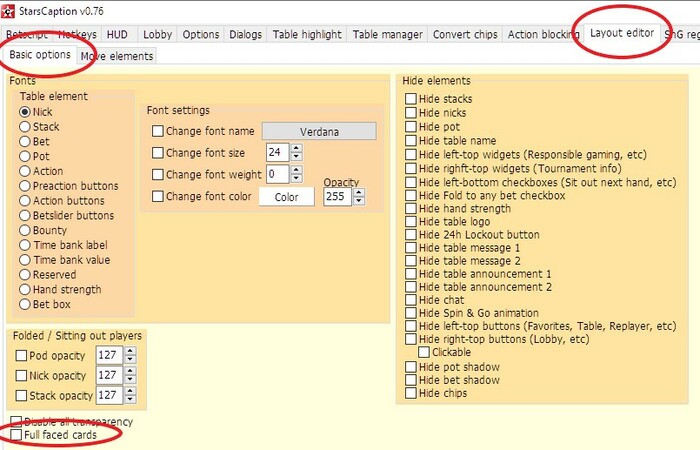Enable Change font weight checkbox
This screenshot has height=450, width=700.
(158, 175)
